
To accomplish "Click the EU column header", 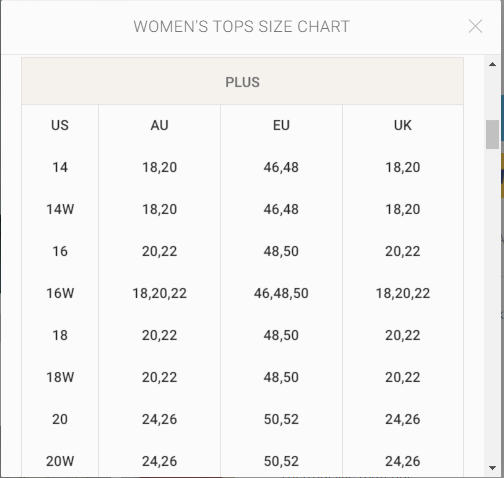I will [281, 125].
